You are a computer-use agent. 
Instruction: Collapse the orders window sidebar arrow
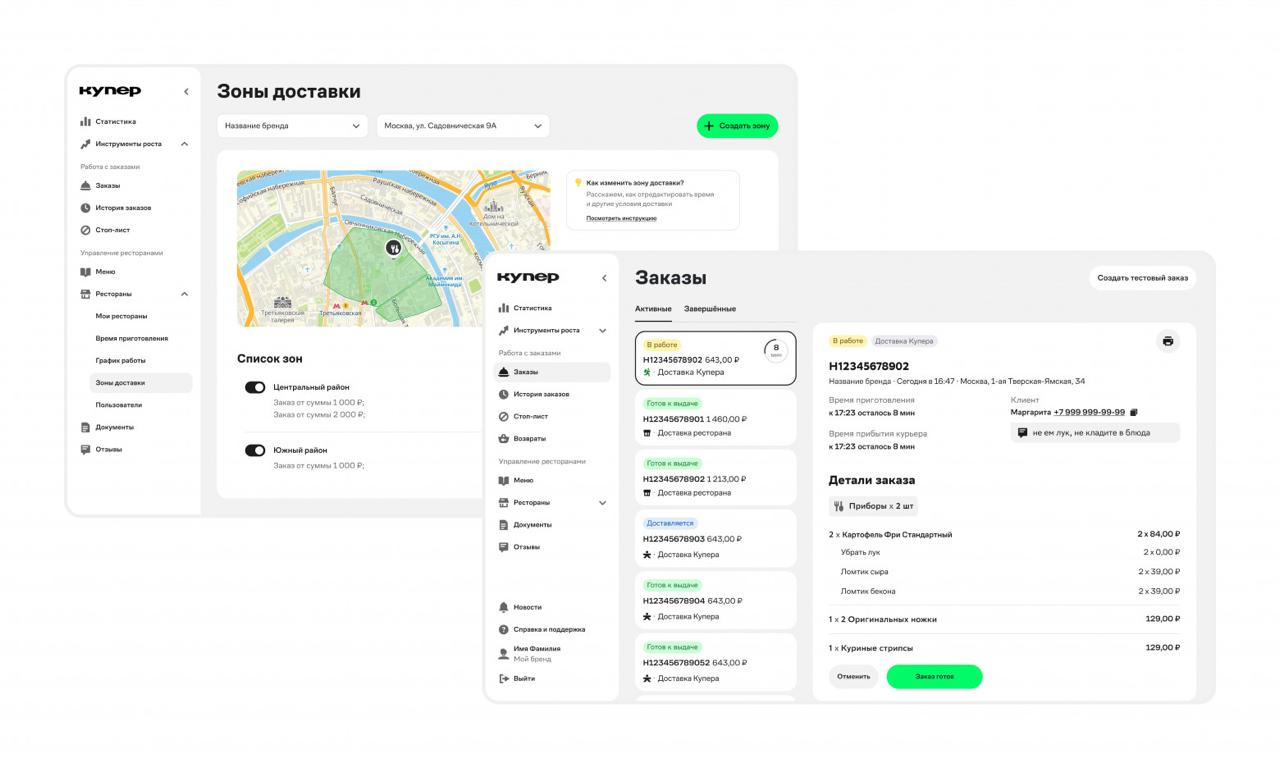point(604,278)
